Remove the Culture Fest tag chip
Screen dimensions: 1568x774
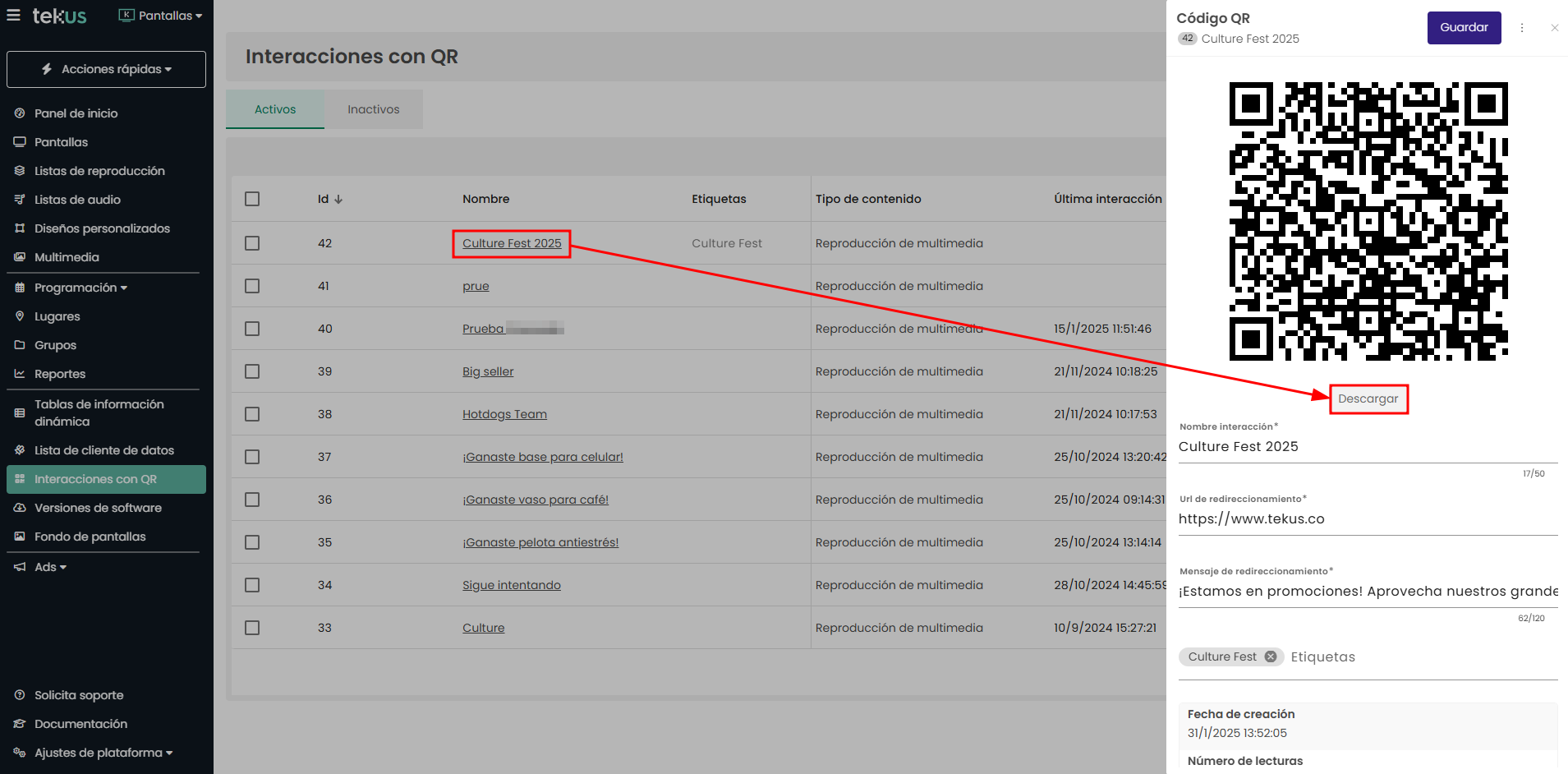1271,657
